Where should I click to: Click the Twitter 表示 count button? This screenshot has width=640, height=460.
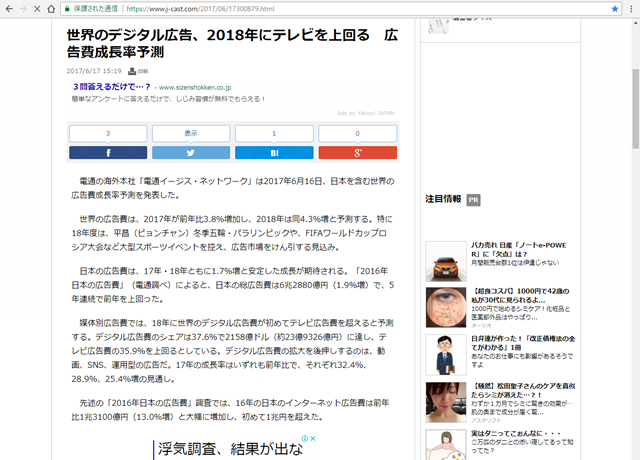[x=190, y=133]
